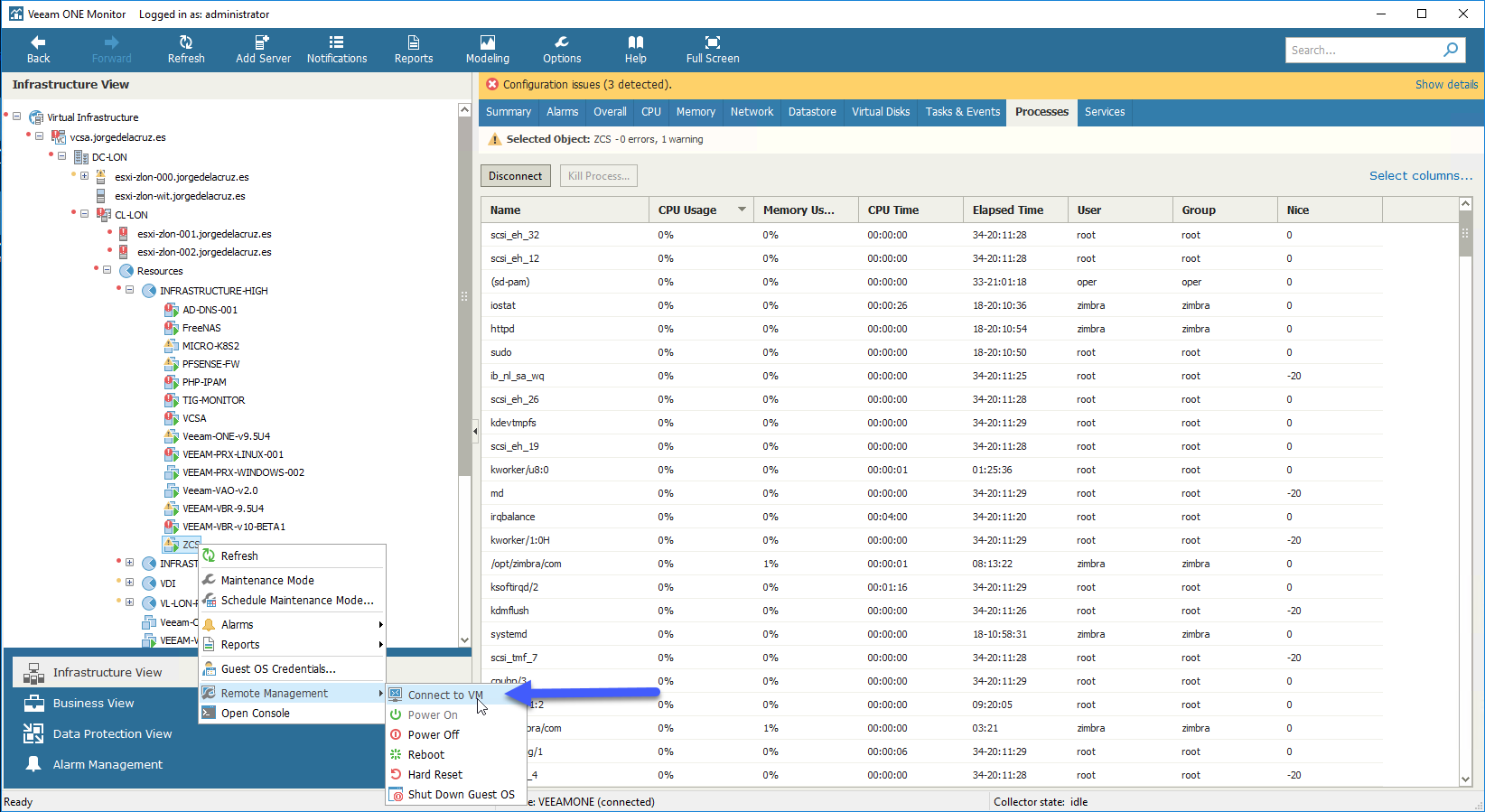Screen dimensions: 1485x812
Task: Click the Kill Process button
Action: tap(599, 176)
